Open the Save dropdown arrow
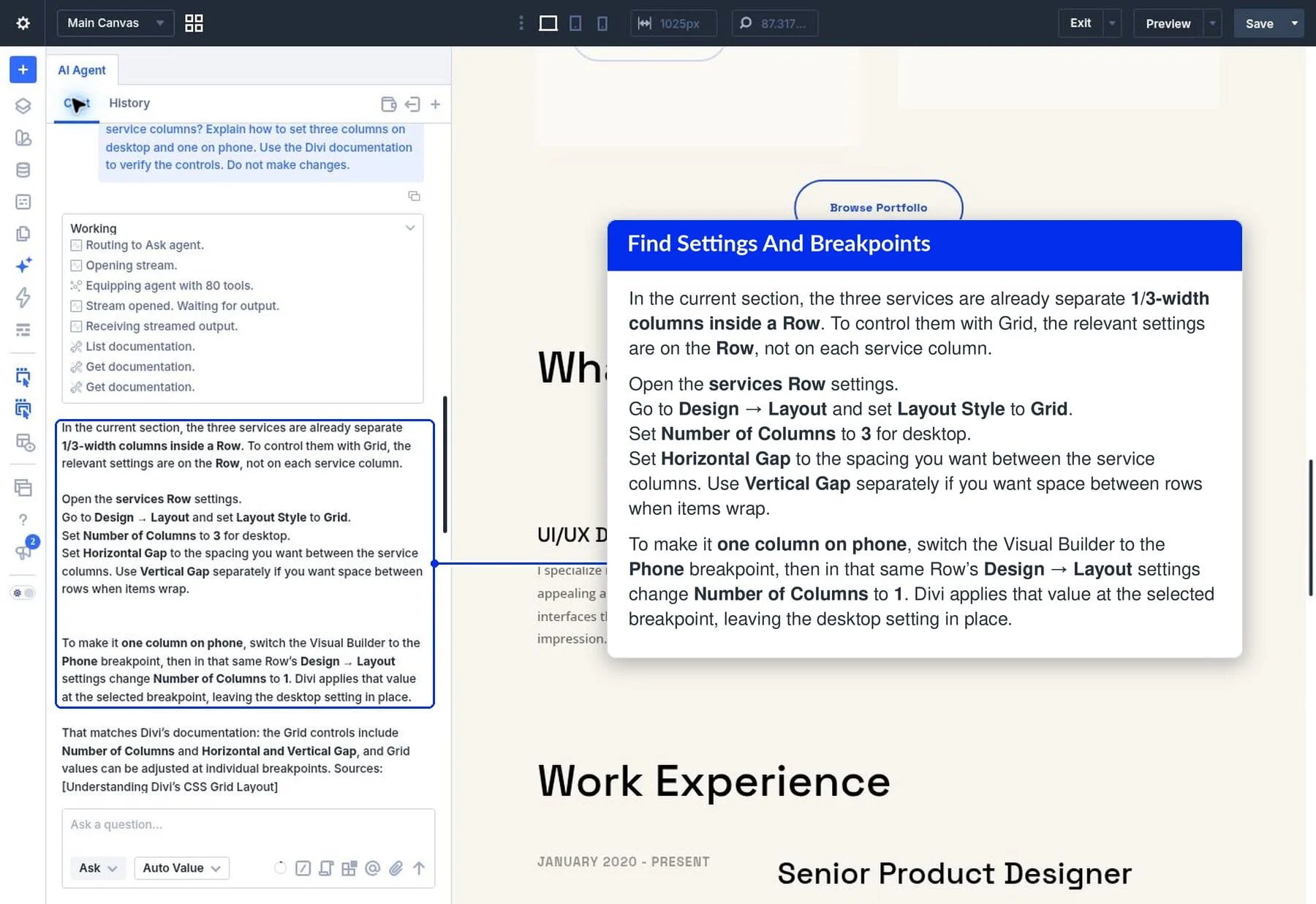 click(x=1295, y=23)
